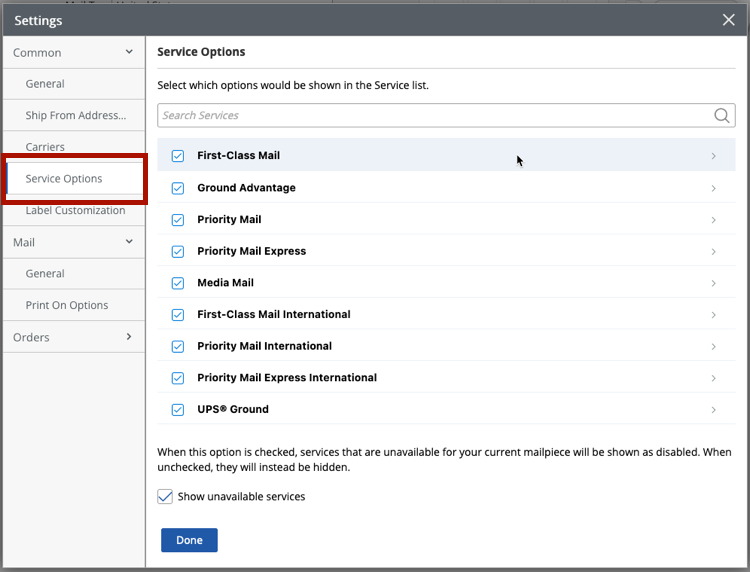Open Priority Mail International details chevron
This screenshot has width=750, height=572.
tap(713, 346)
